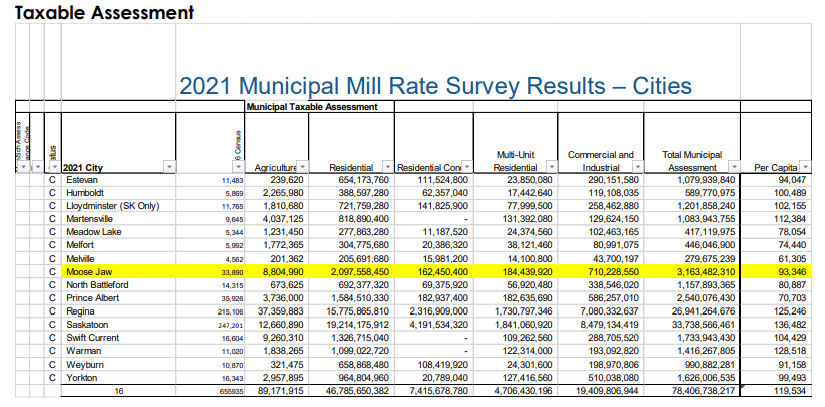Select the Estevan city cell
The height and width of the screenshot is (407, 825).
coord(118,180)
